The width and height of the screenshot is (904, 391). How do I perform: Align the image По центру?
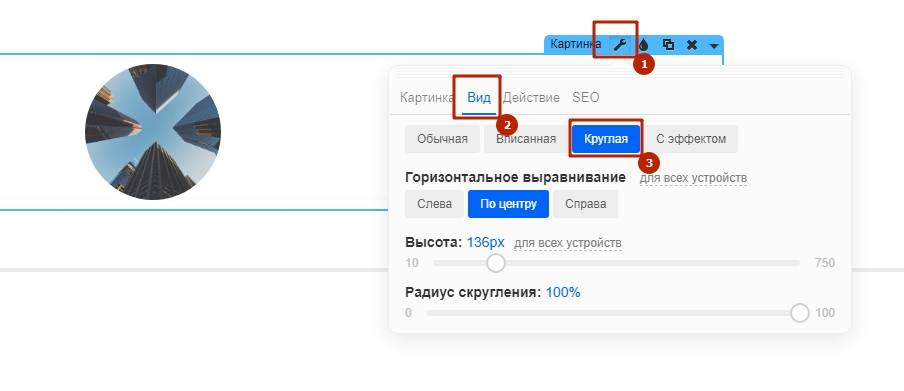click(x=508, y=204)
